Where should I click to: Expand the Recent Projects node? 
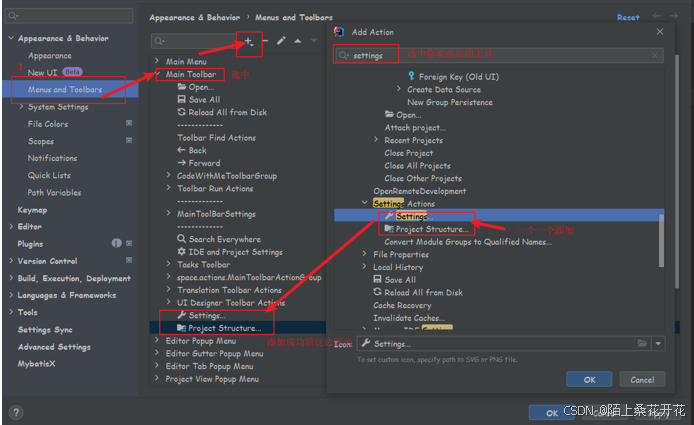point(376,139)
